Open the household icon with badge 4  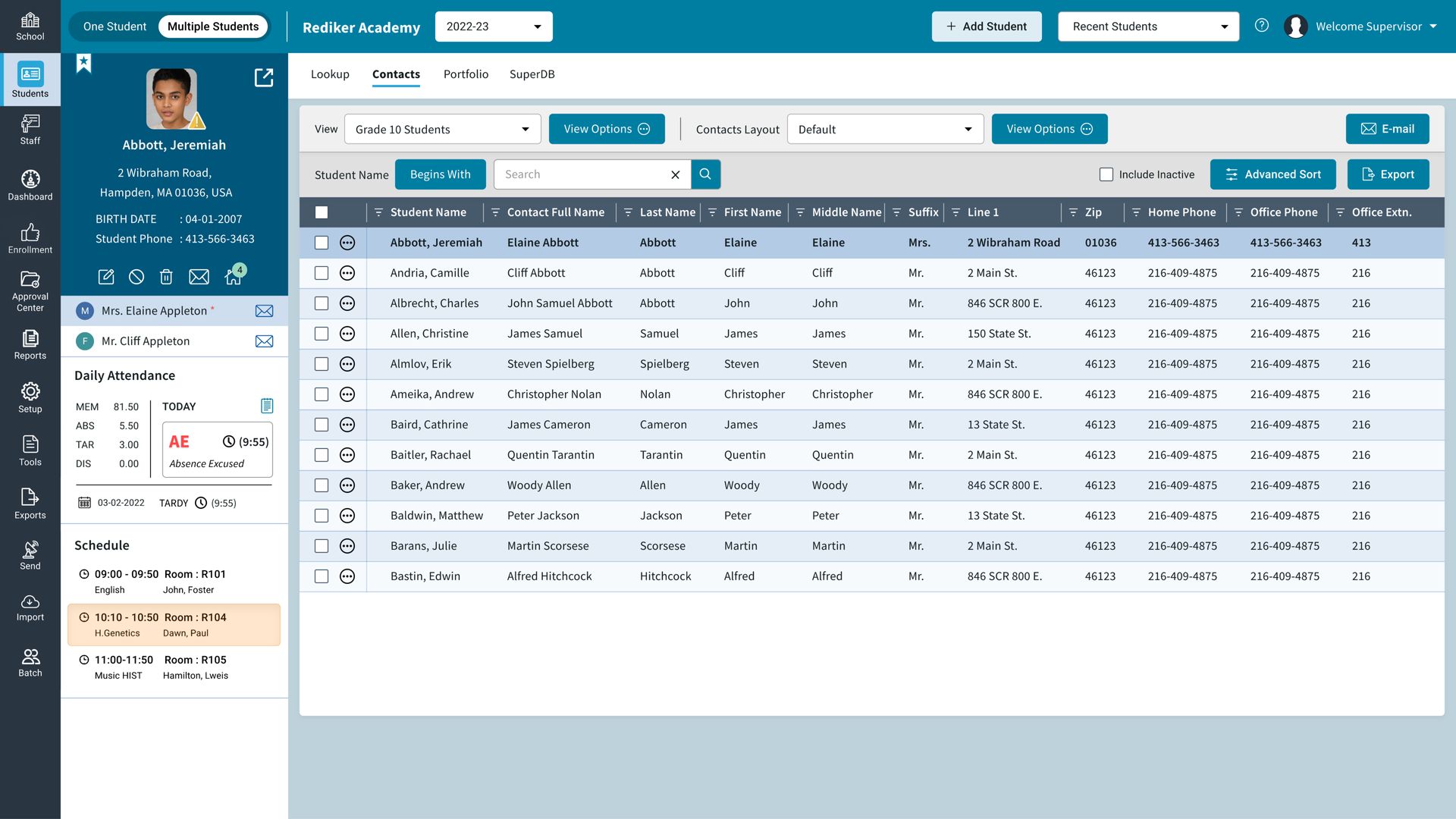click(233, 277)
